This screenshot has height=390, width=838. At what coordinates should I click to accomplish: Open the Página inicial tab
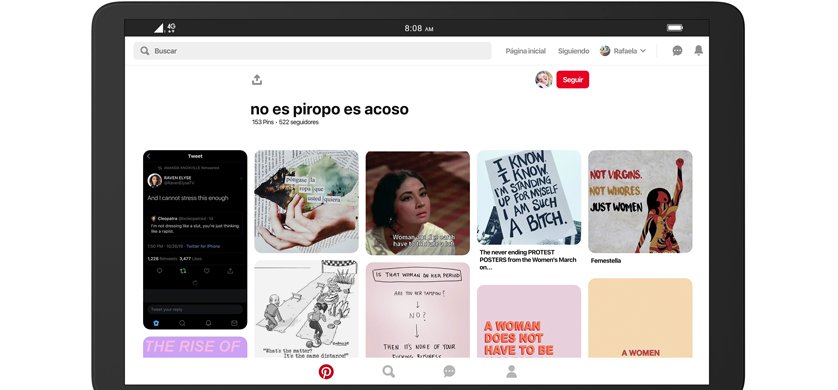pyautogui.click(x=525, y=51)
